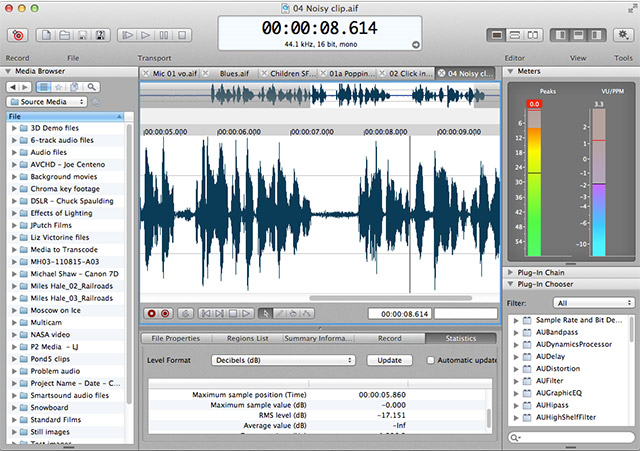Screen dimensions: 640x451
Task: Click the horizontal waveform scrollbar
Action: (x=391, y=298)
